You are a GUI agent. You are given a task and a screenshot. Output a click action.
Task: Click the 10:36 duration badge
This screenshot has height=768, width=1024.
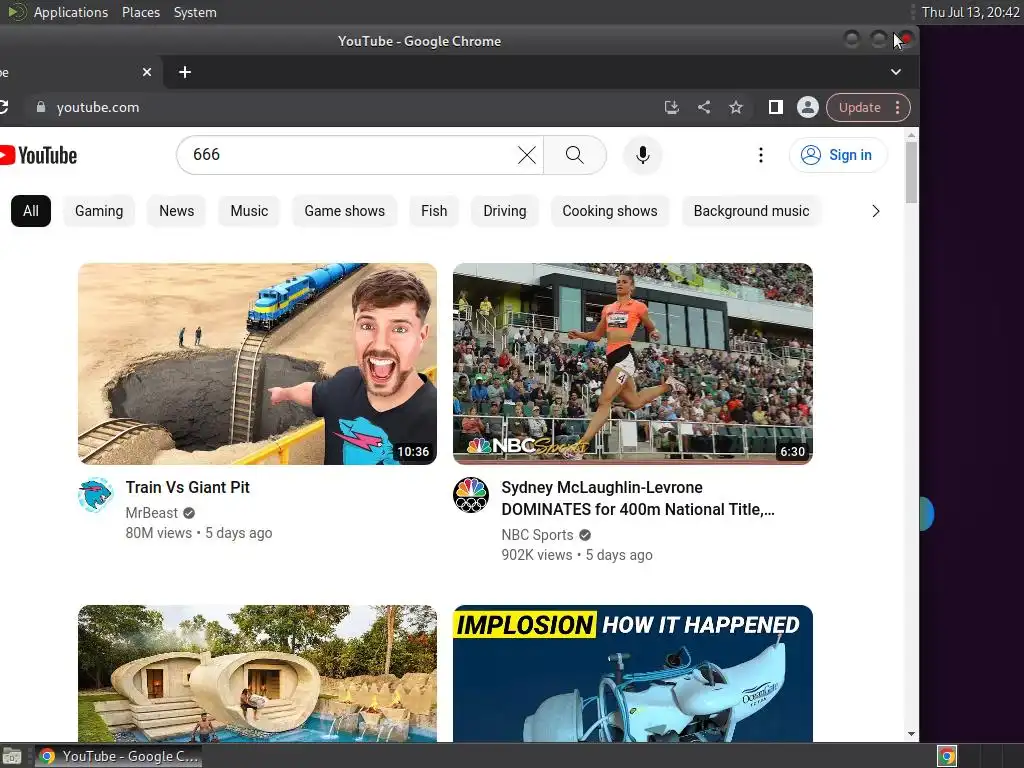click(x=413, y=452)
